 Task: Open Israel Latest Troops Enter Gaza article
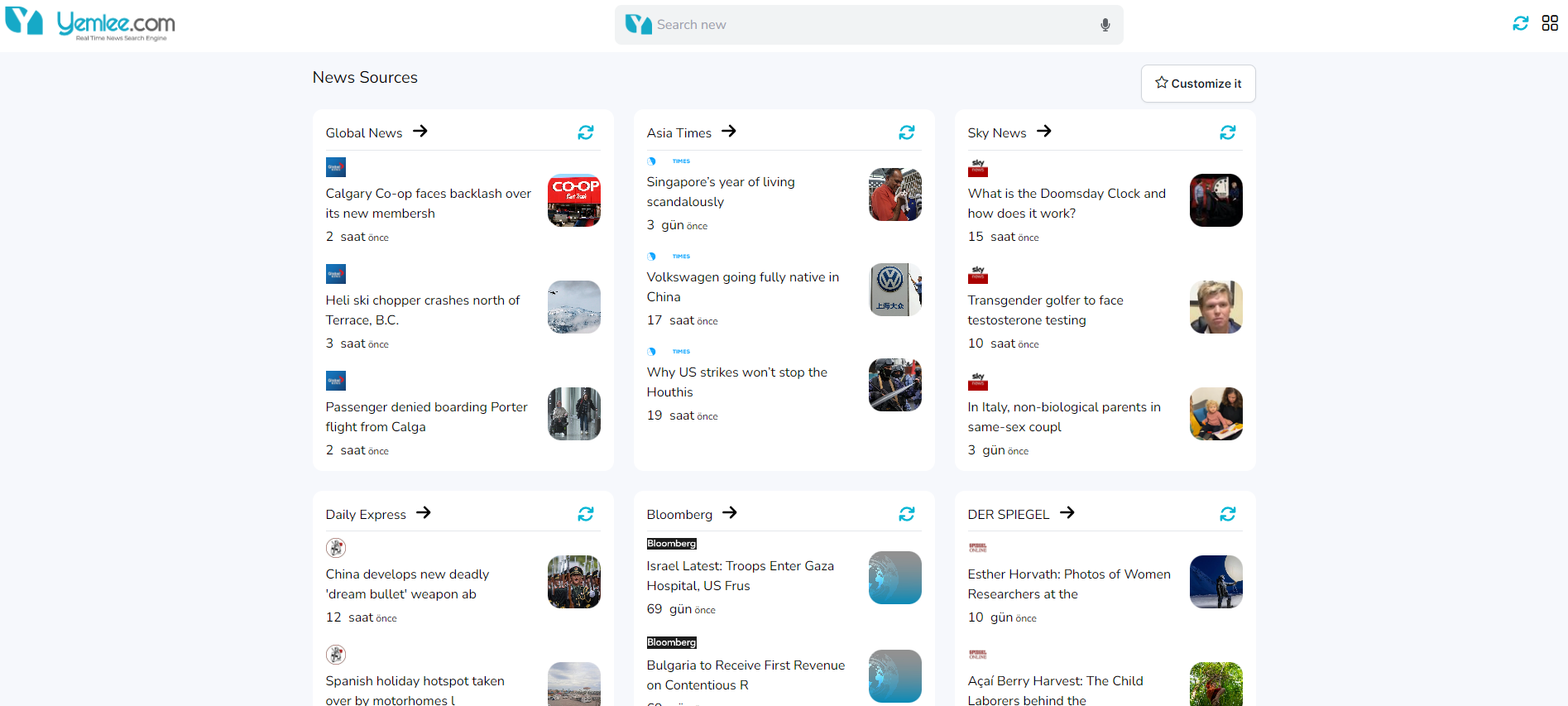pos(741,576)
